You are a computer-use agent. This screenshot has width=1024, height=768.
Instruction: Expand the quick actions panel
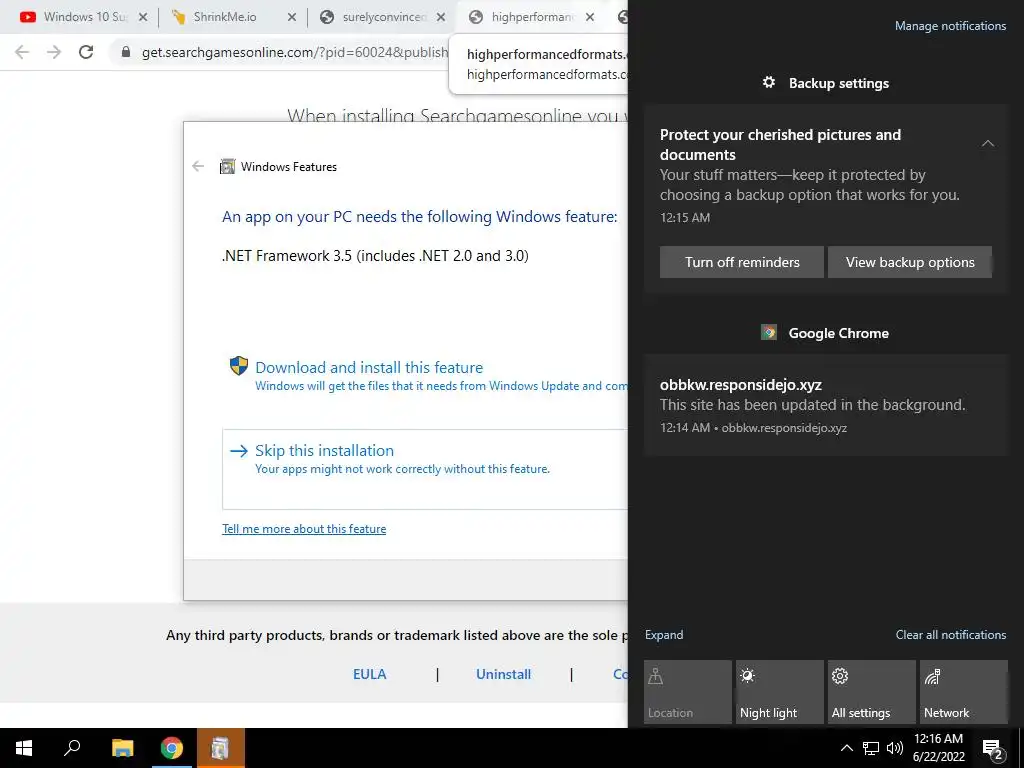[x=664, y=635]
